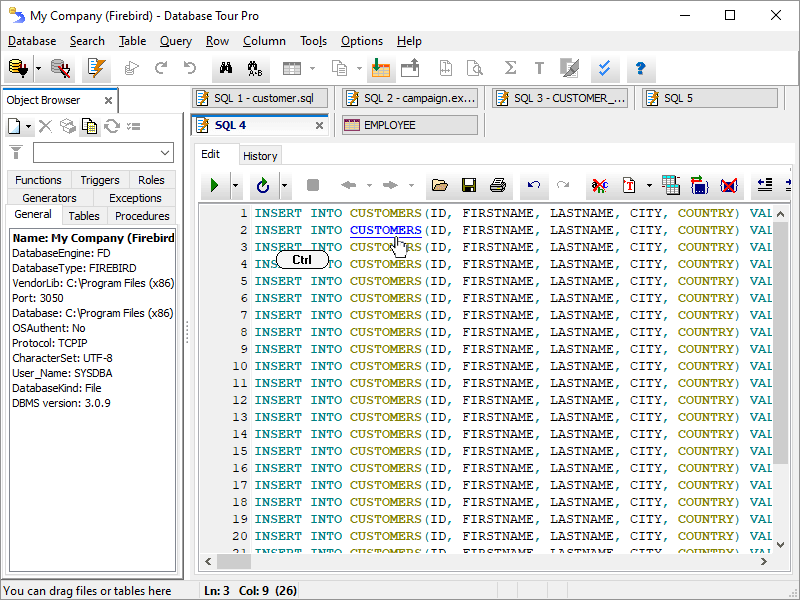This screenshot has height=600, width=800.
Task: Open the Query menu
Action: tap(175, 41)
